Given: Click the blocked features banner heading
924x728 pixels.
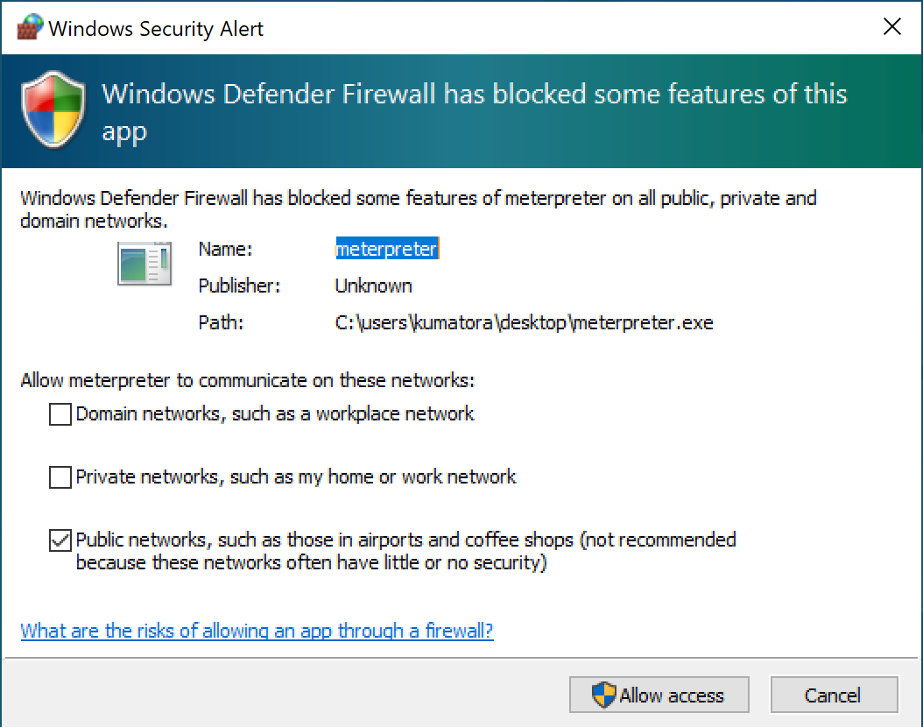Looking at the screenshot, I should click(474, 113).
